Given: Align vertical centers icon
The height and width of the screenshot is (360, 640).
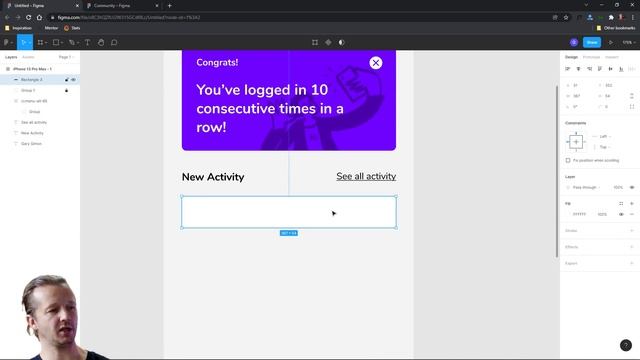Looking at the screenshot, I should tap(611, 69).
